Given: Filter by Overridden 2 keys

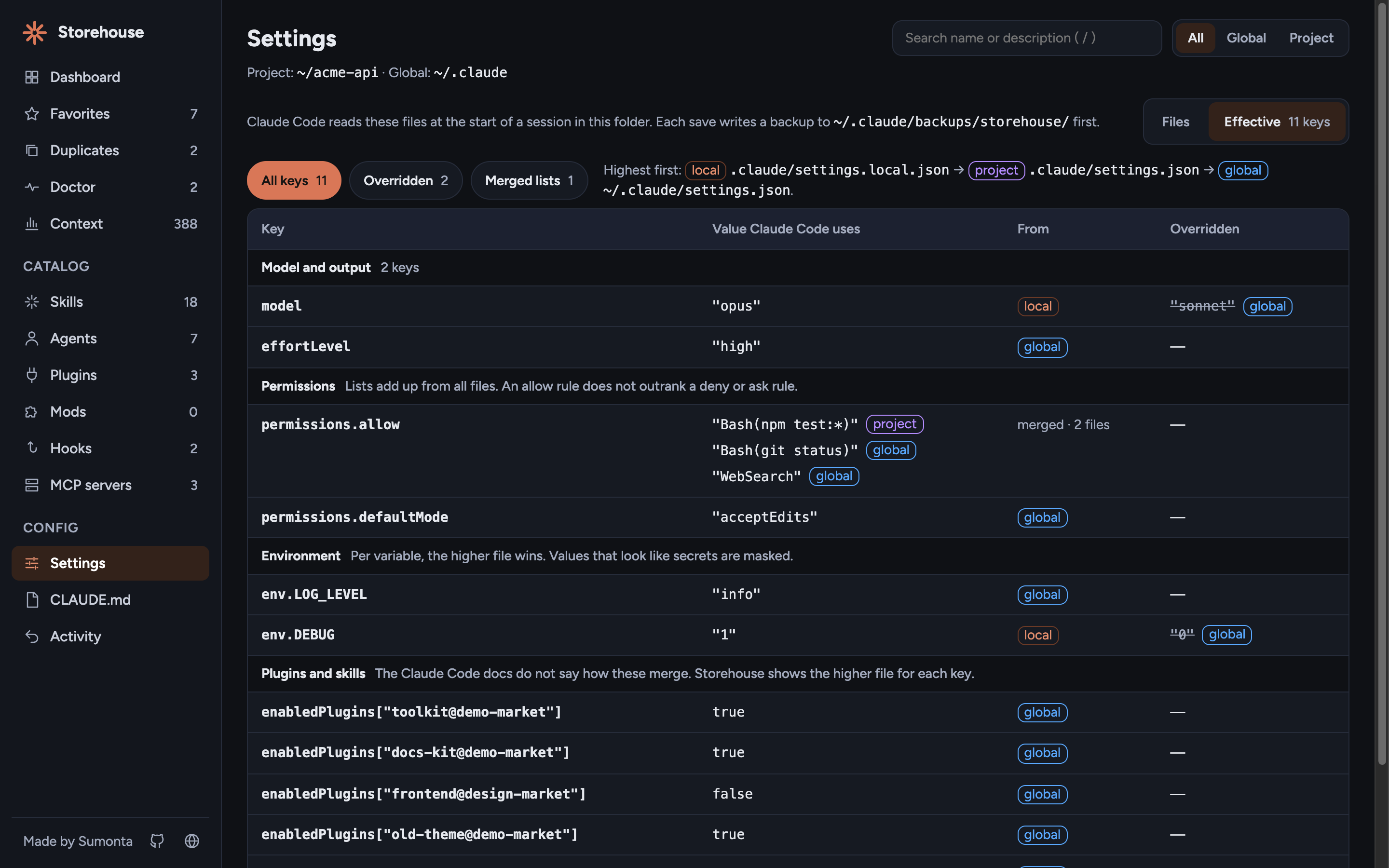Looking at the screenshot, I should click(405, 180).
